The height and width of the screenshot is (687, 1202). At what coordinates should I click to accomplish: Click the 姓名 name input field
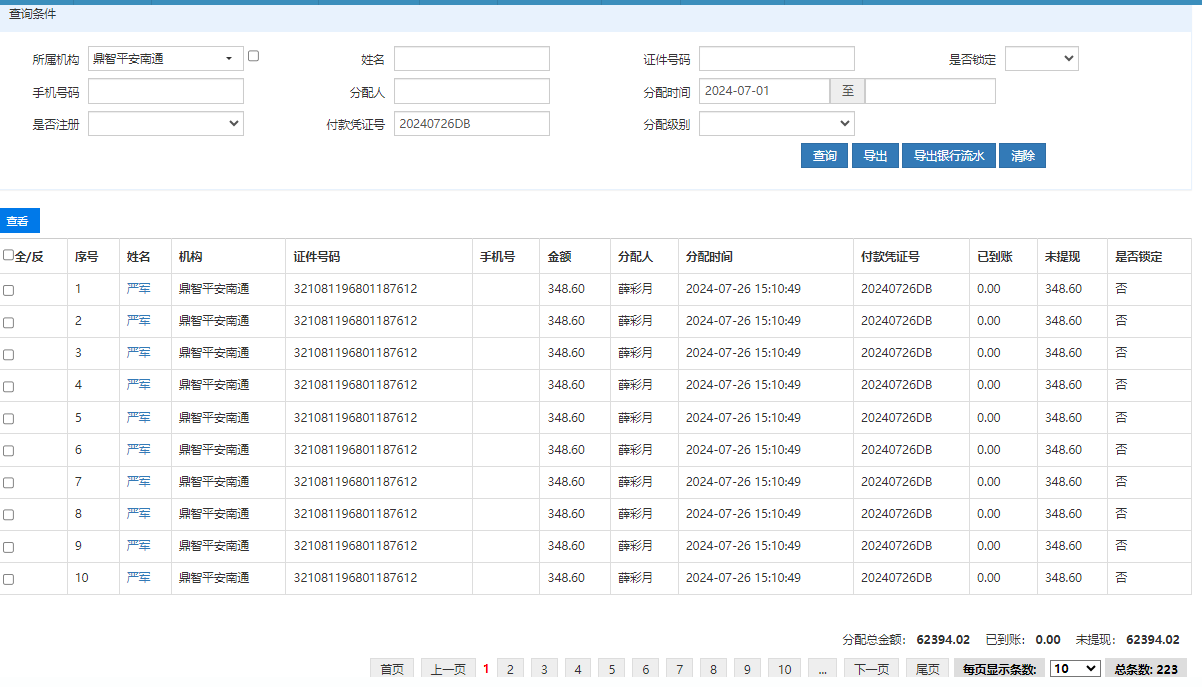pos(471,59)
